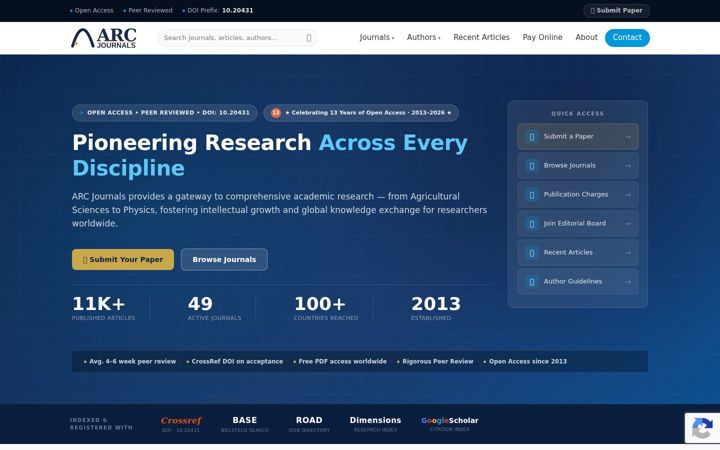Click the search magnifier icon in search box
The height and width of the screenshot is (450, 720).
point(309,38)
